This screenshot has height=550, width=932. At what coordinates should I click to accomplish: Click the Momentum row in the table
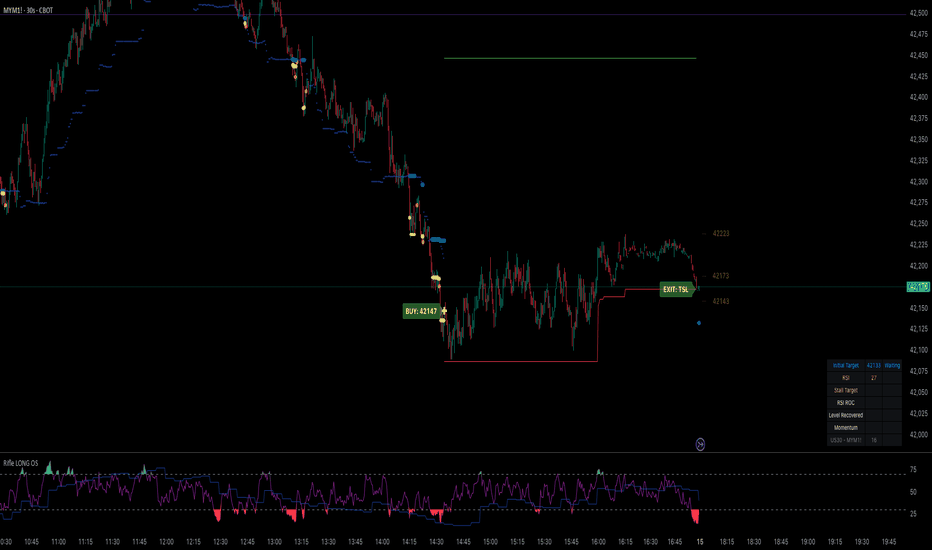click(864, 428)
